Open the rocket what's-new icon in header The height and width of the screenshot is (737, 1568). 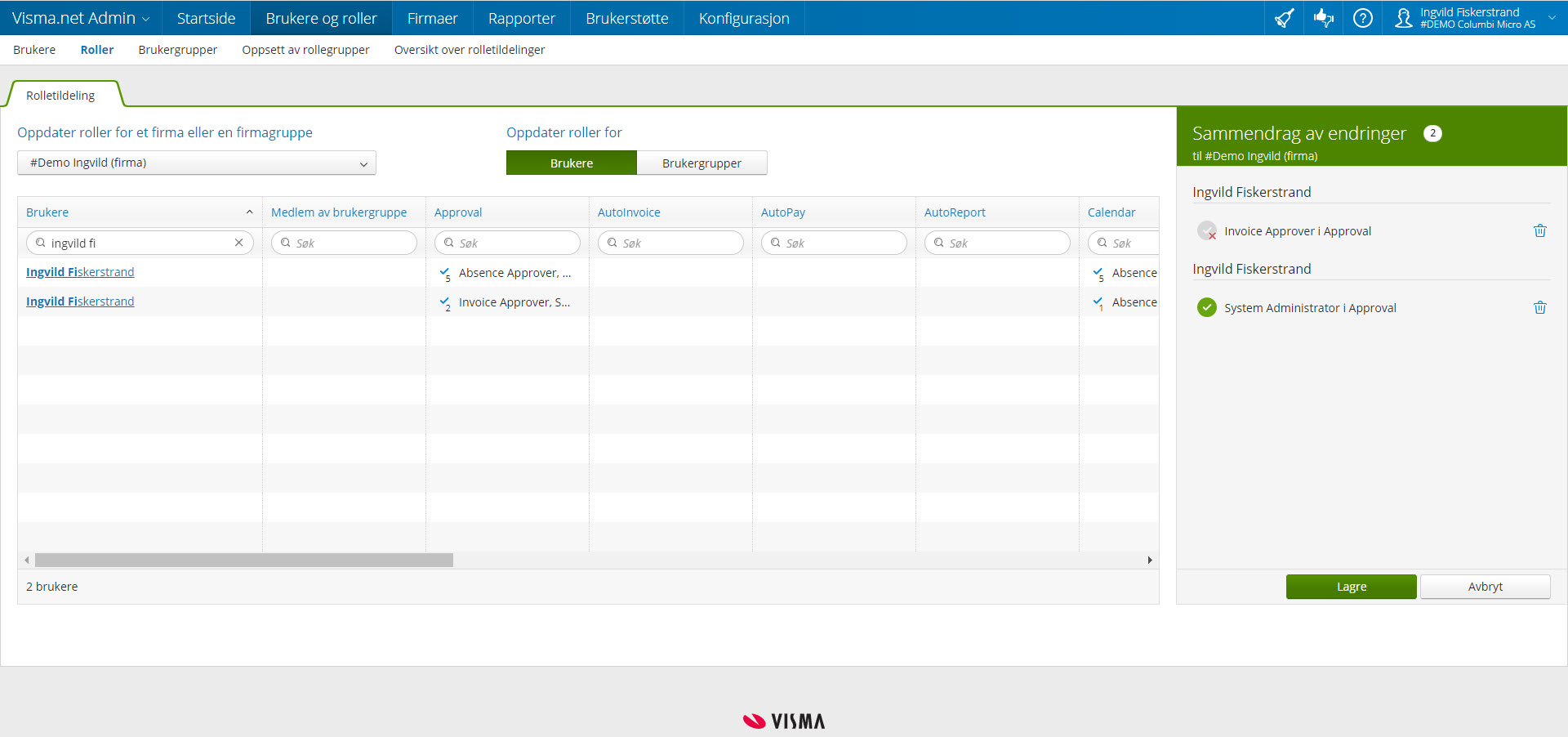(x=1284, y=18)
